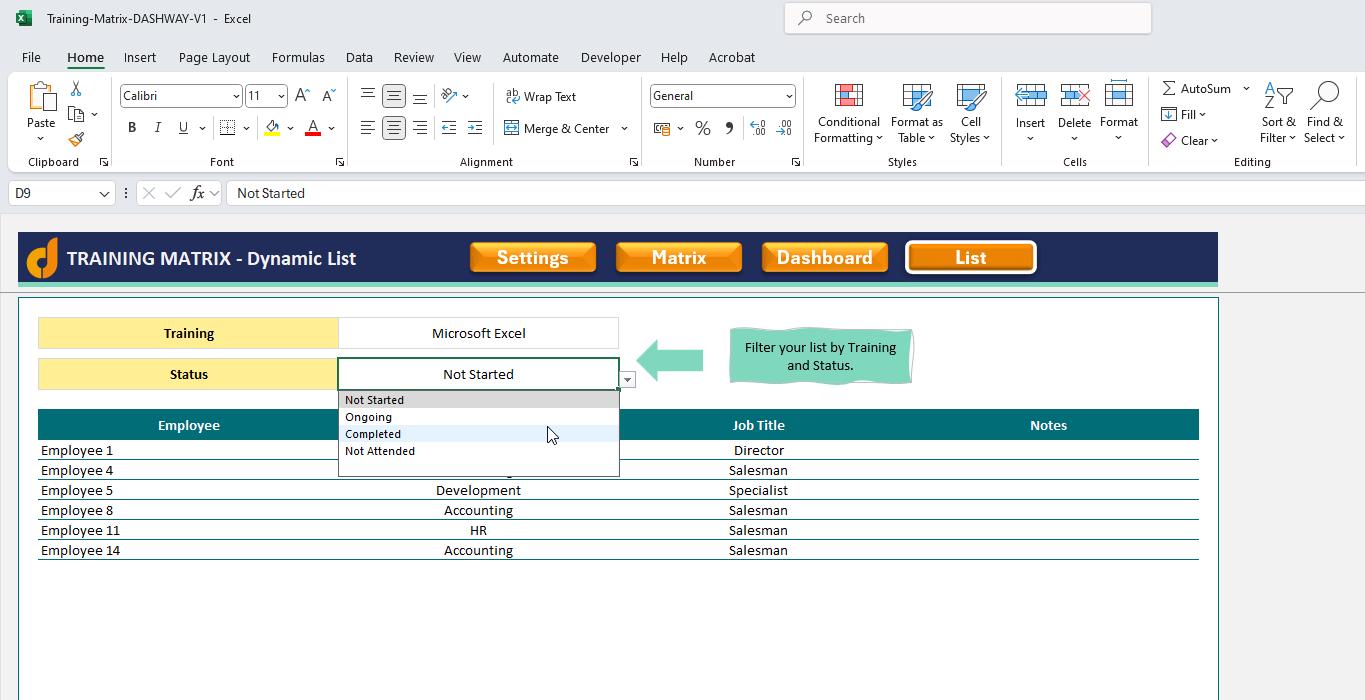Click the Format Painter icon
This screenshot has height=700, width=1365.
coord(75,140)
